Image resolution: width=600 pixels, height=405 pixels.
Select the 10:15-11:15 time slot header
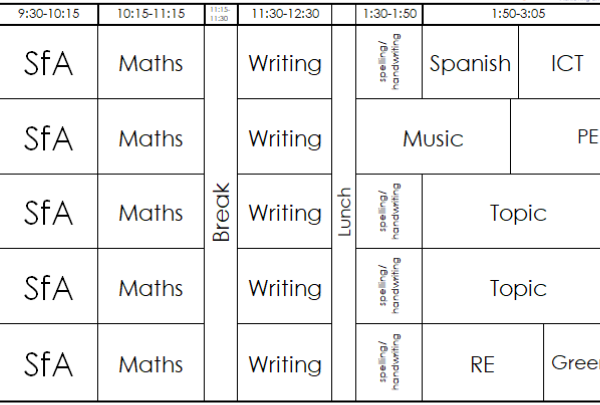click(x=151, y=15)
